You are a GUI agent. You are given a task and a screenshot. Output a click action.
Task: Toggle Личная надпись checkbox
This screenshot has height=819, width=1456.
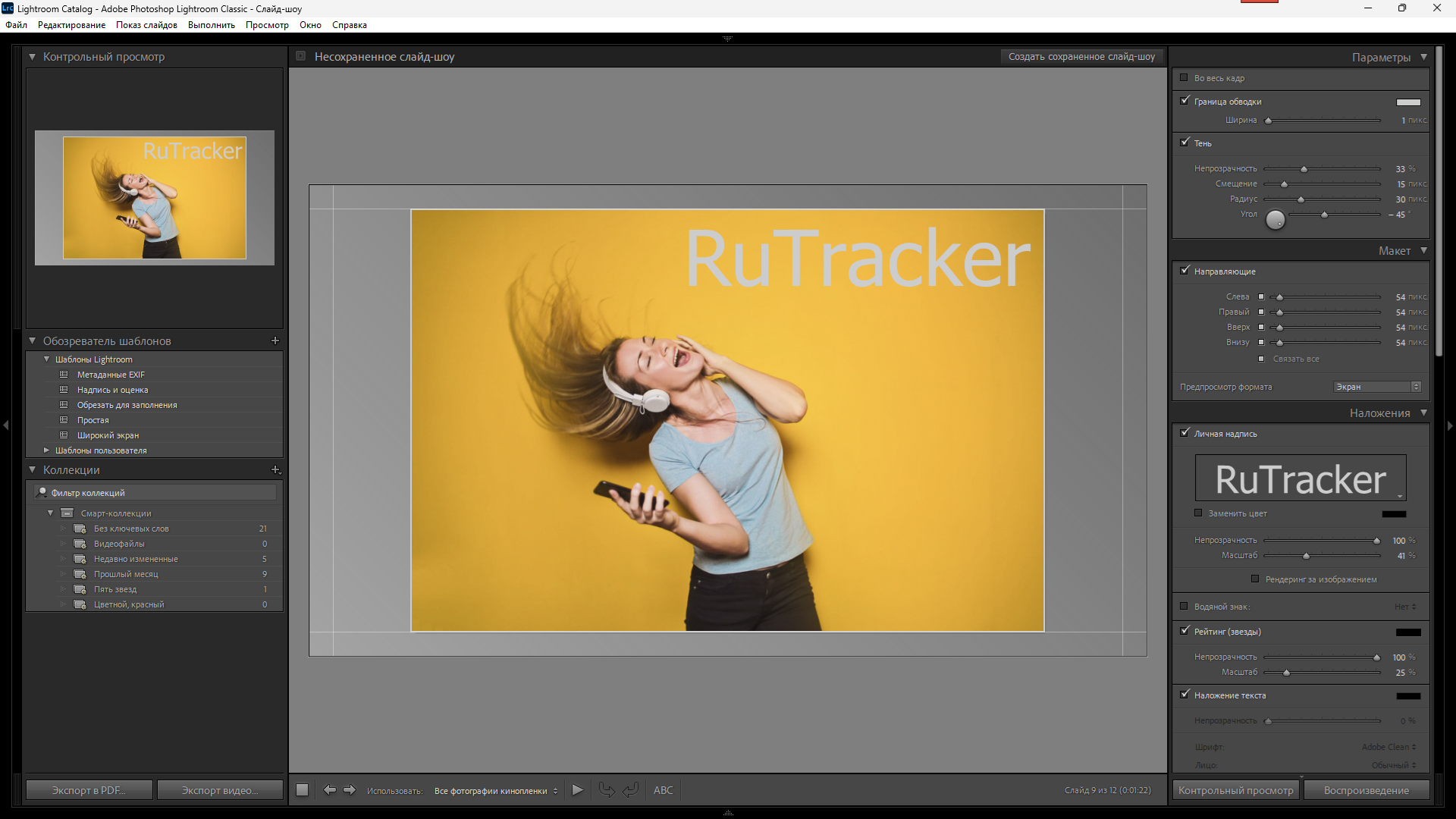[1185, 433]
